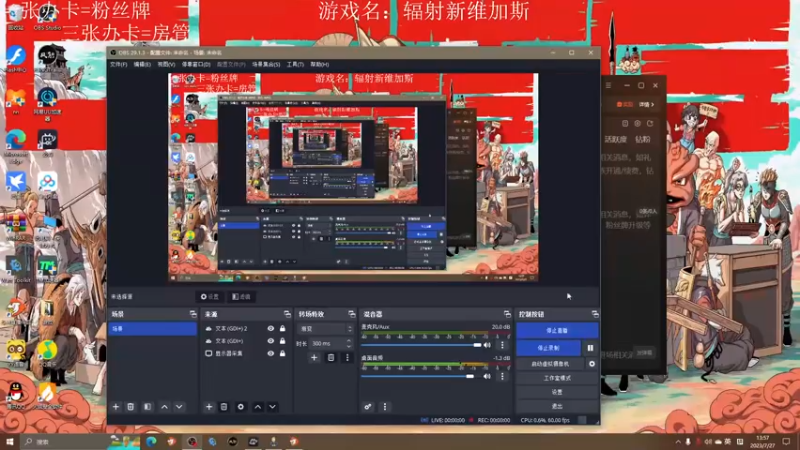Open OBS Studio desktop shortcut
Image resolution: width=800 pixels, height=450 pixels.
coord(47,18)
